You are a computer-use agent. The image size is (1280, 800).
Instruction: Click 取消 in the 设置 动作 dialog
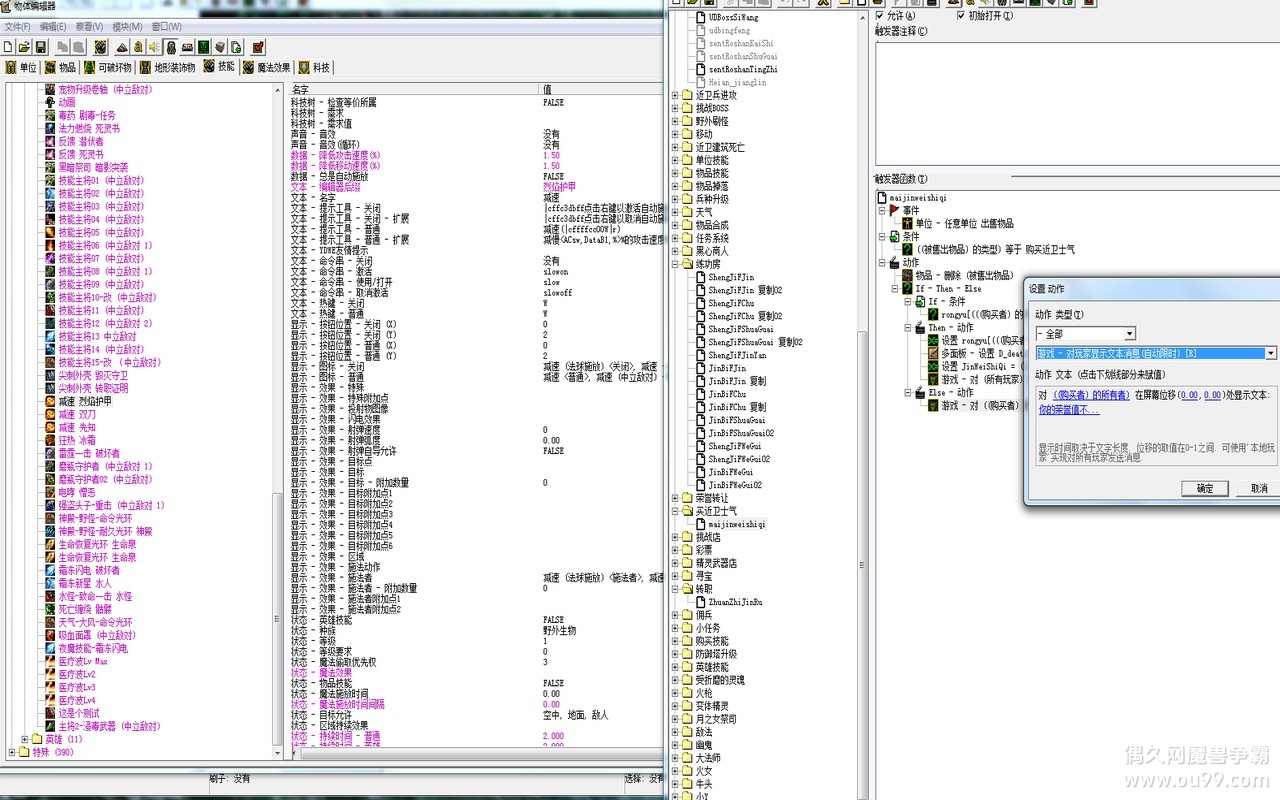click(1258, 488)
